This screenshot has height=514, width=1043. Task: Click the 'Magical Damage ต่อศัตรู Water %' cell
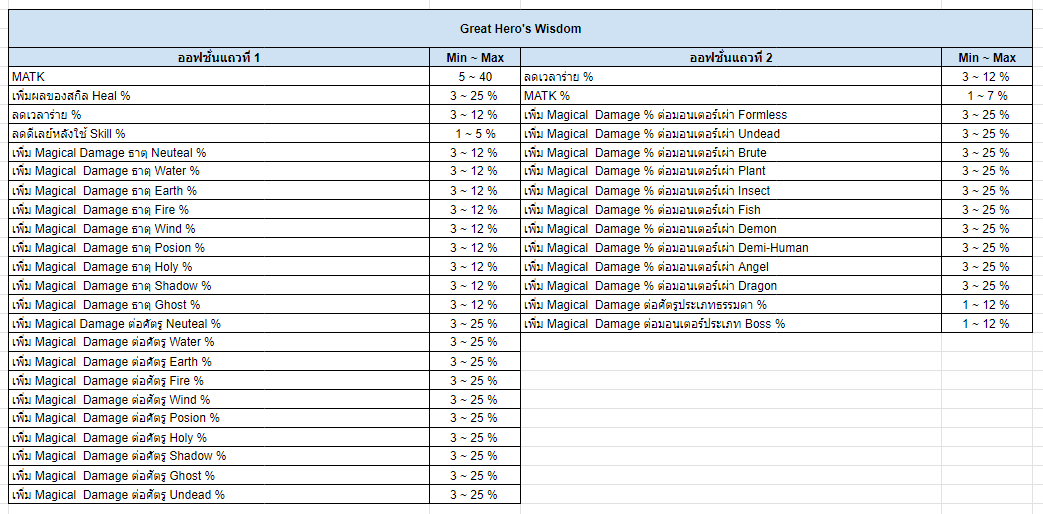pos(219,342)
